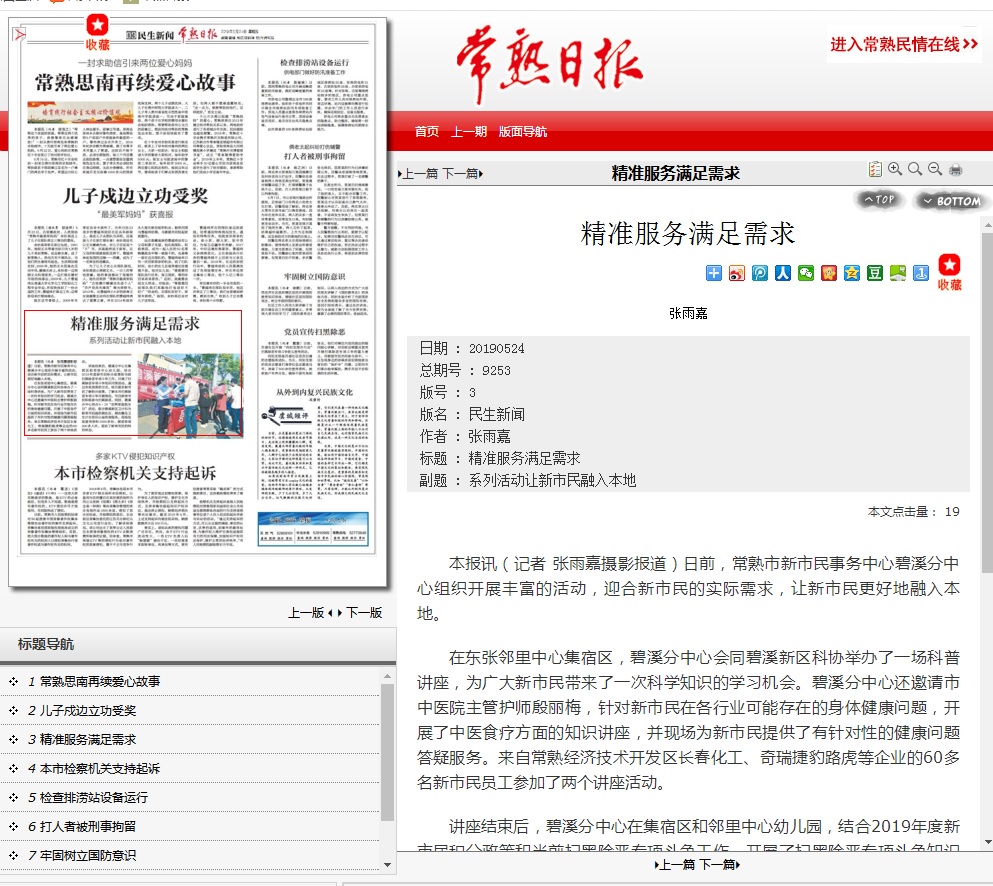Click article scrollbar down arrow
Viewport: 993px width, 886px height.
pyautogui.click(x=987, y=843)
